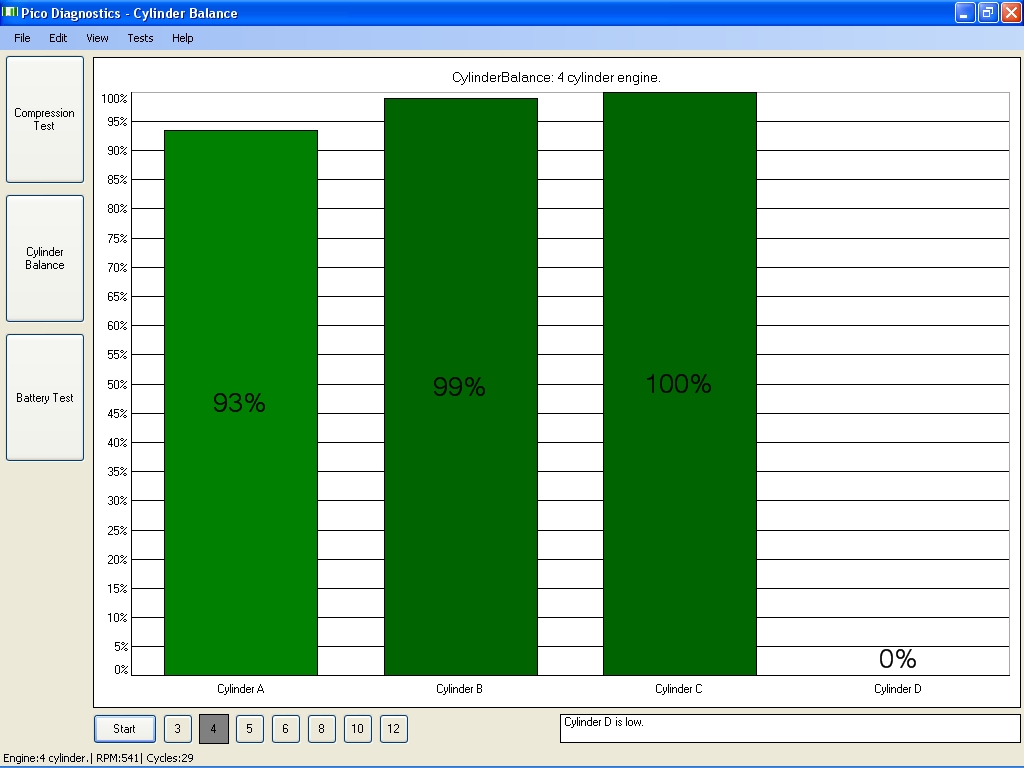The height and width of the screenshot is (768, 1024).
Task: Click the Cylinder A 93% bar
Action: click(240, 402)
